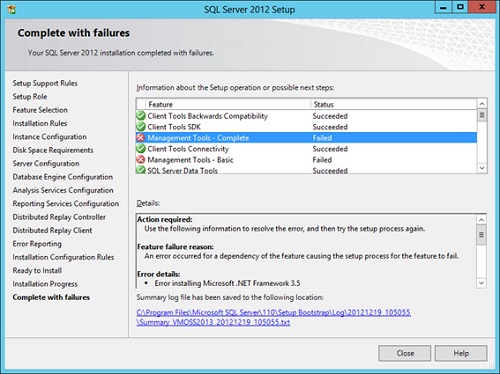This screenshot has width=500, height=374.
Task: Click Setup Support Rules step
Action: pos(45,83)
